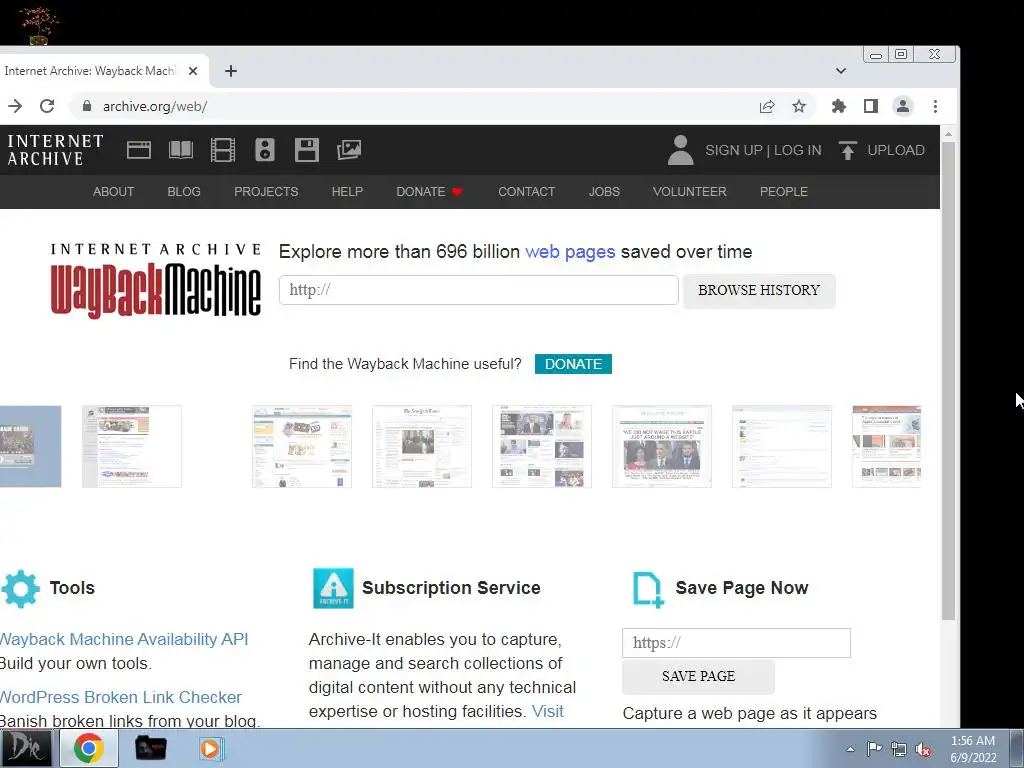Open Wayback Machine Availability API link
This screenshot has height=768, width=1024.
pos(123,639)
